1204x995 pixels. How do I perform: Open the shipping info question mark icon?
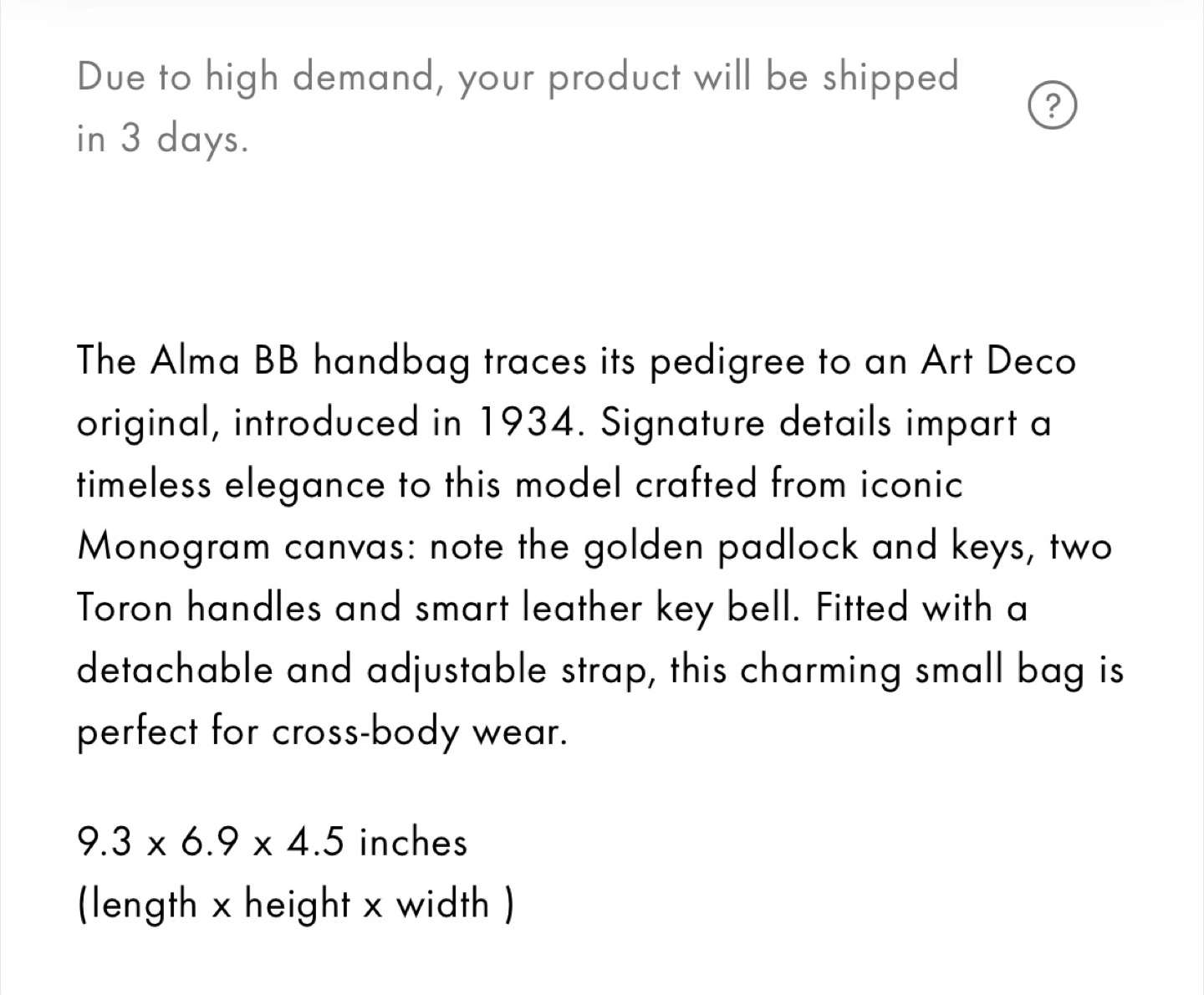tap(1052, 107)
